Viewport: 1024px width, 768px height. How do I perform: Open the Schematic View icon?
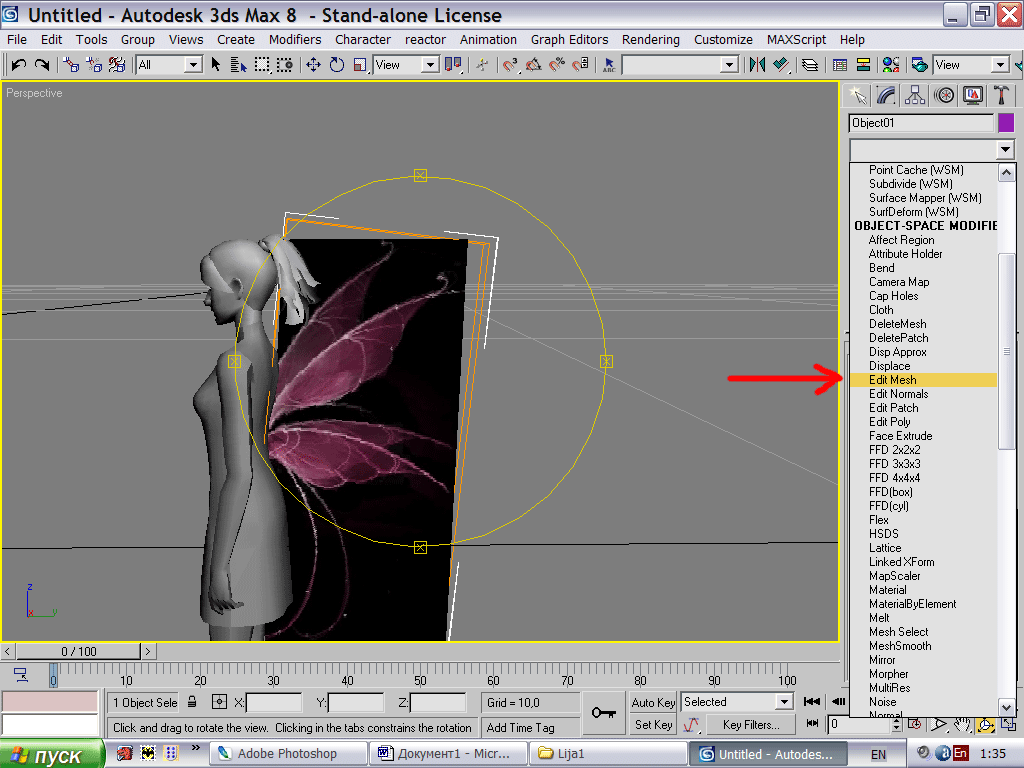tap(863, 65)
